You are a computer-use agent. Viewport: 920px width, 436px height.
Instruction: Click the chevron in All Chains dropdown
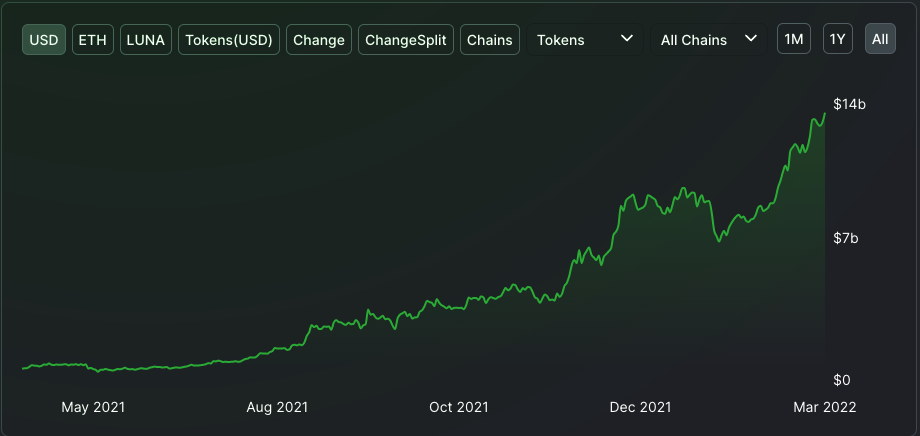pos(750,39)
